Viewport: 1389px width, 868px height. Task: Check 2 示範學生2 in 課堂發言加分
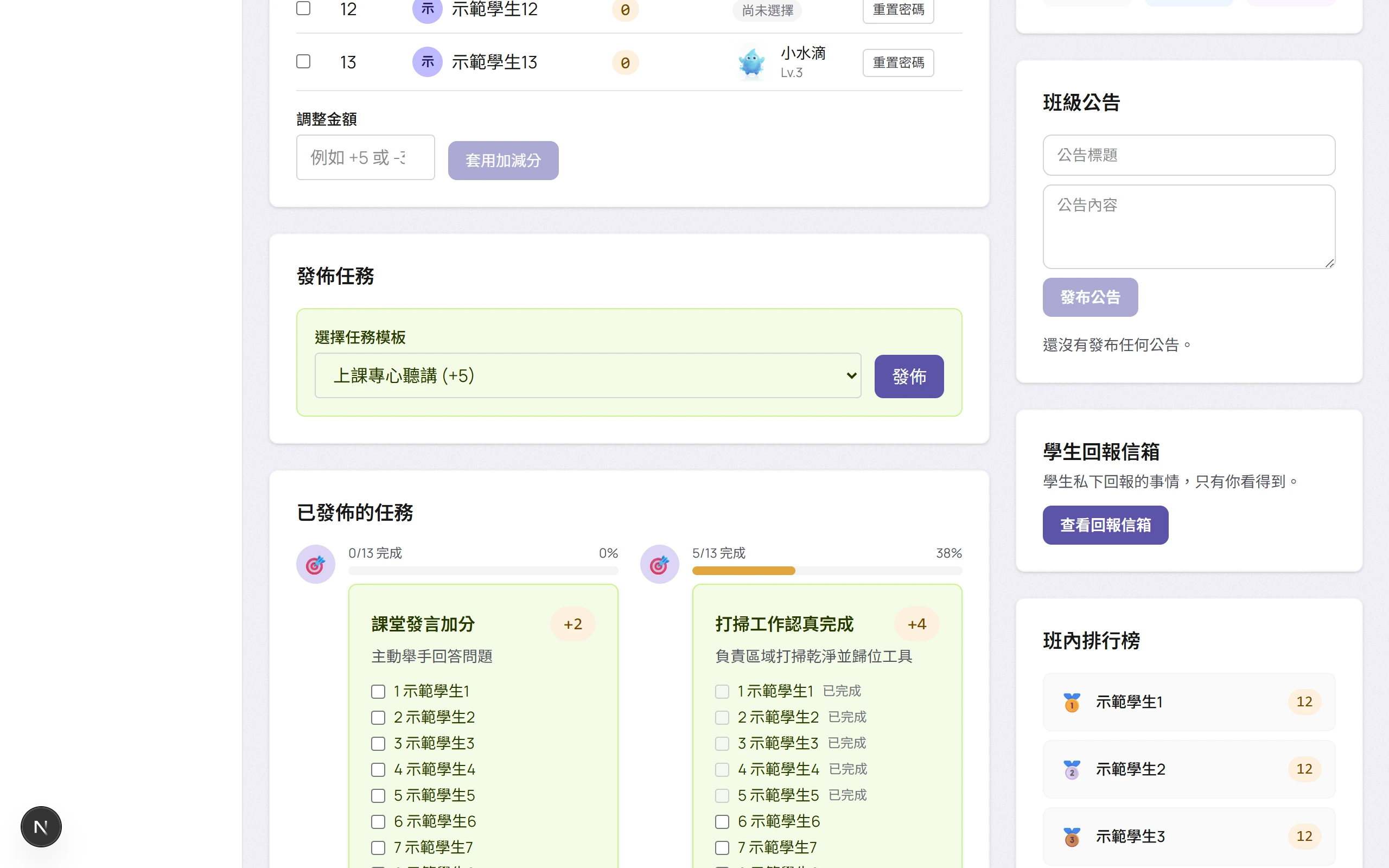(378, 718)
